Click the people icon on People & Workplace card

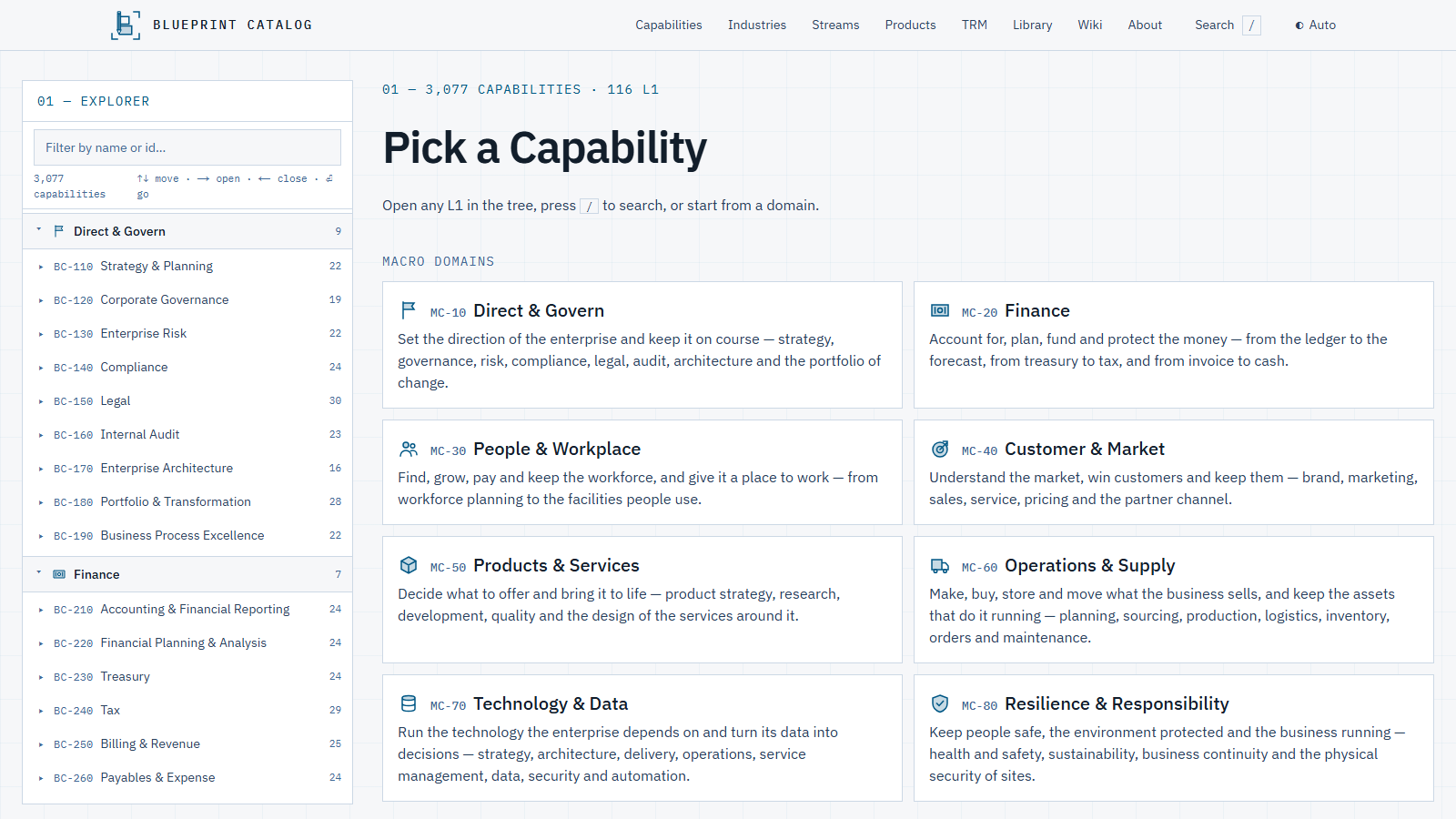point(409,449)
